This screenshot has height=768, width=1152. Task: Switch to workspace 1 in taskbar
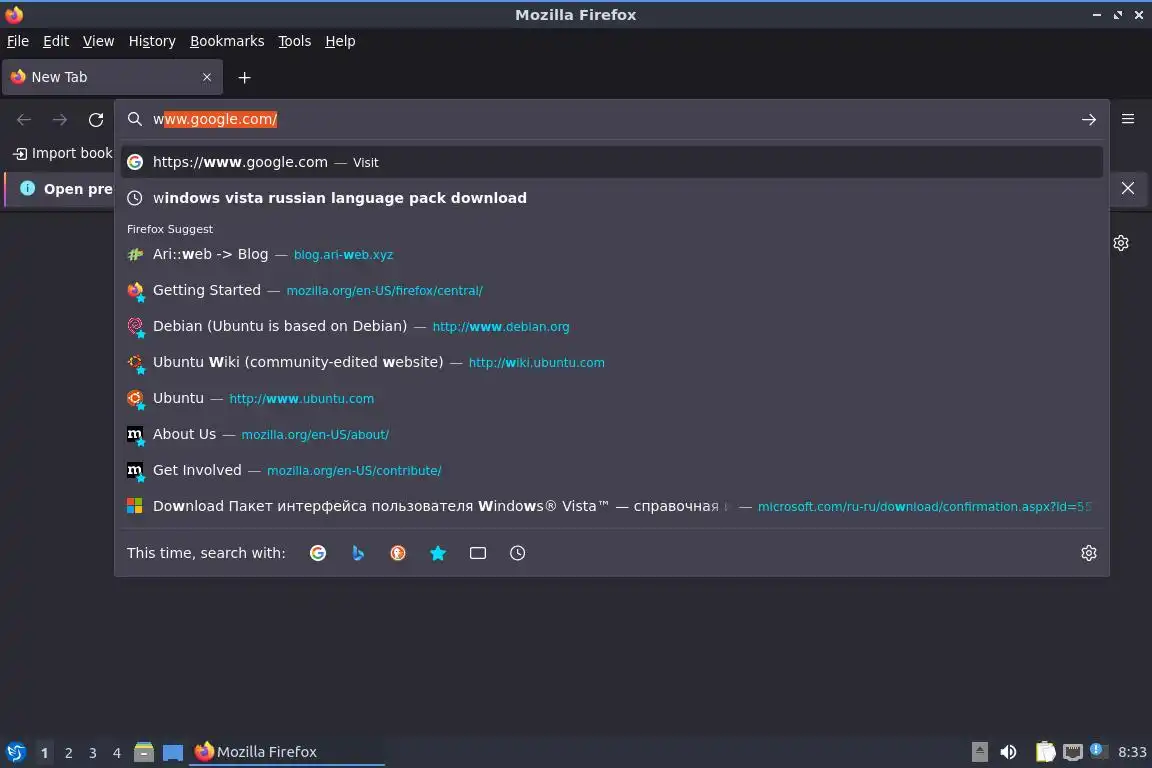pyautogui.click(x=44, y=753)
